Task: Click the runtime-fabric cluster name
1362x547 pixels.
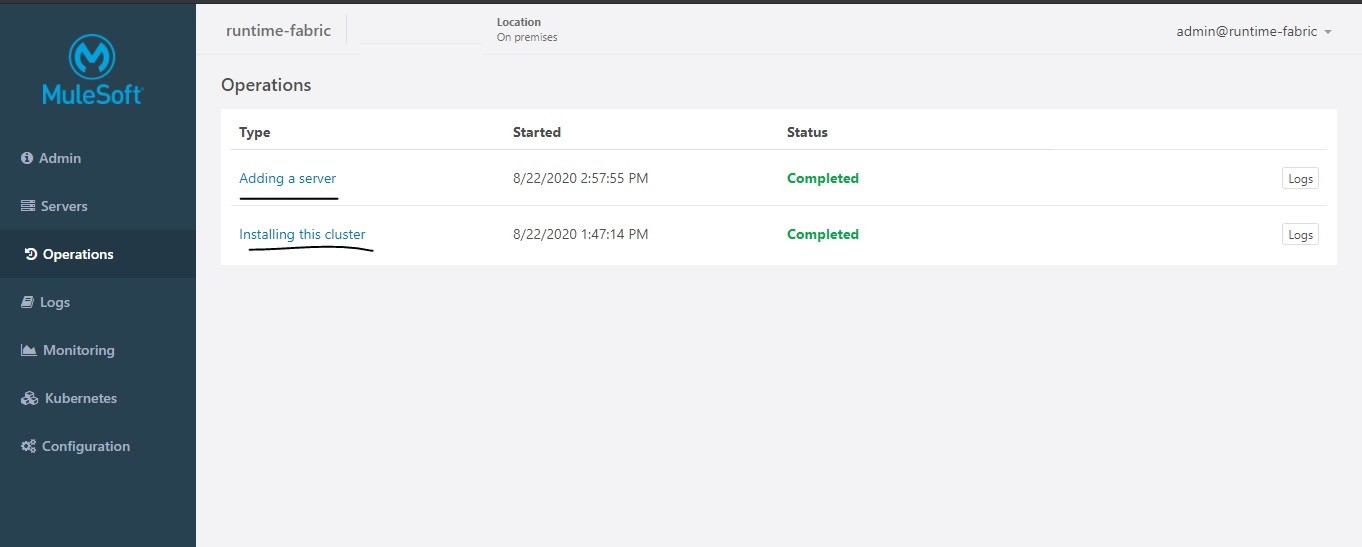Action: coord(278,31)
